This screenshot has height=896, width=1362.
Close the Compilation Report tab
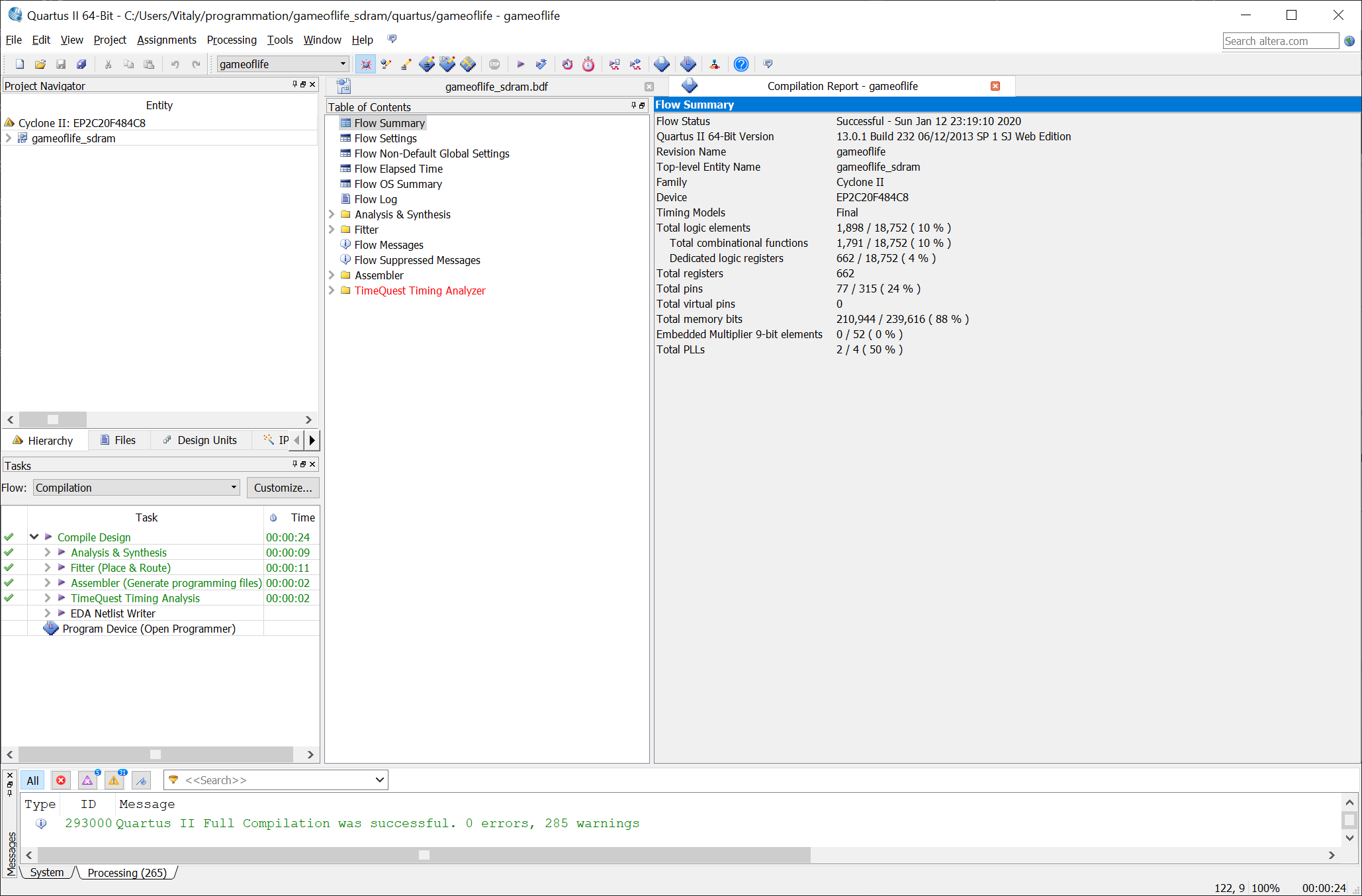995,86
